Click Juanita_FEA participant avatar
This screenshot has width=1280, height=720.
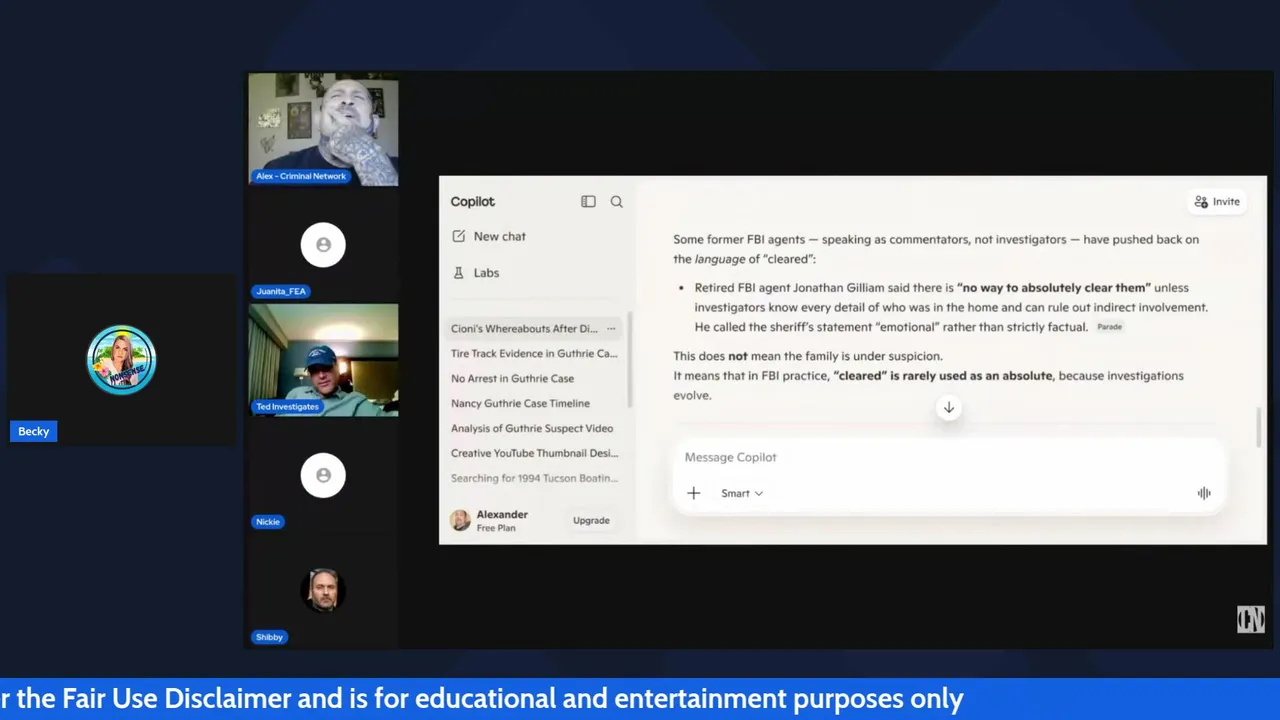(x=323, y=245)
